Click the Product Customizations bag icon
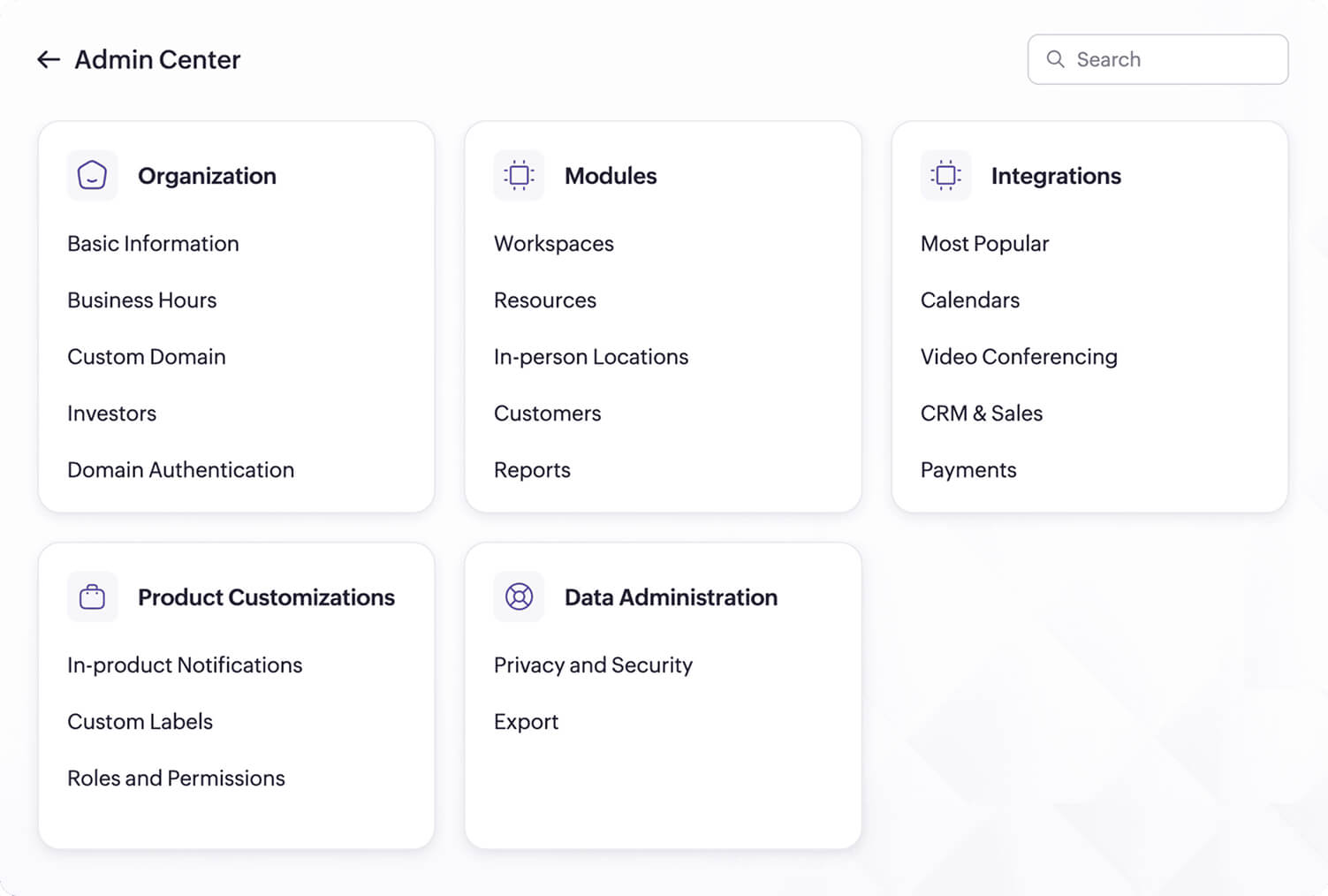Image resolution: width=1328 pixels, height=896 pixels. [92, 596]
